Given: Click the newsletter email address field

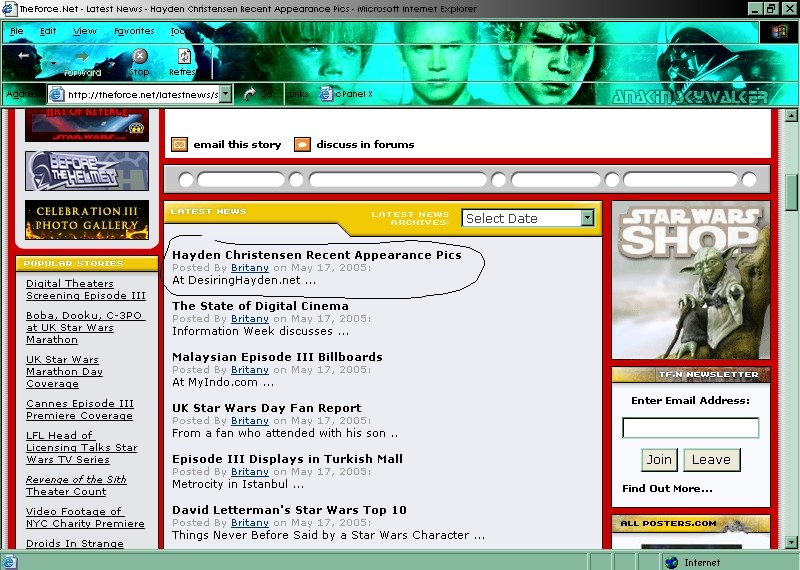Looking at the screenshot, I should click(x=690, y=428).
